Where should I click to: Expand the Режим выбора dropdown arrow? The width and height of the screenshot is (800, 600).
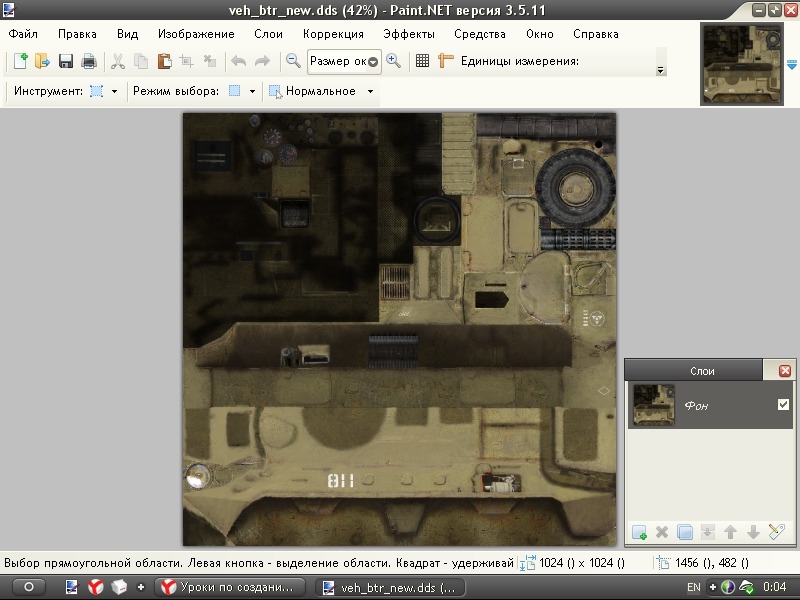(x=253, y=91)
